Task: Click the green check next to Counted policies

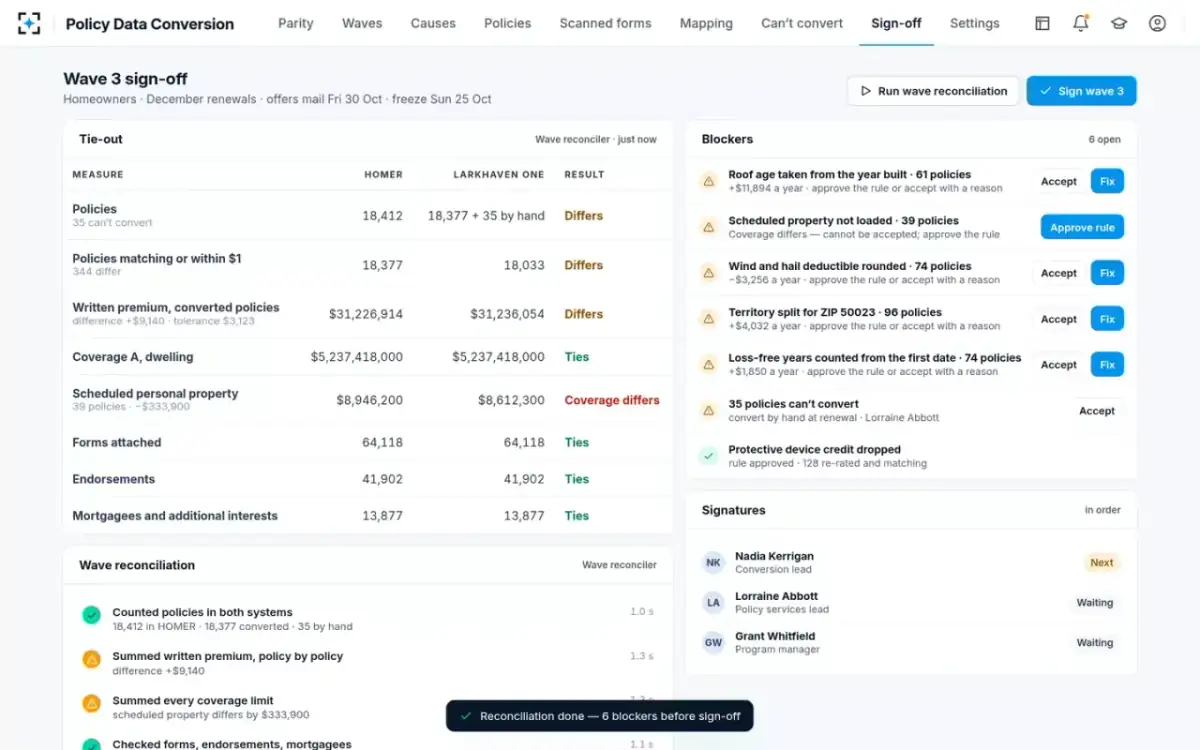Action: pos(91,615)
